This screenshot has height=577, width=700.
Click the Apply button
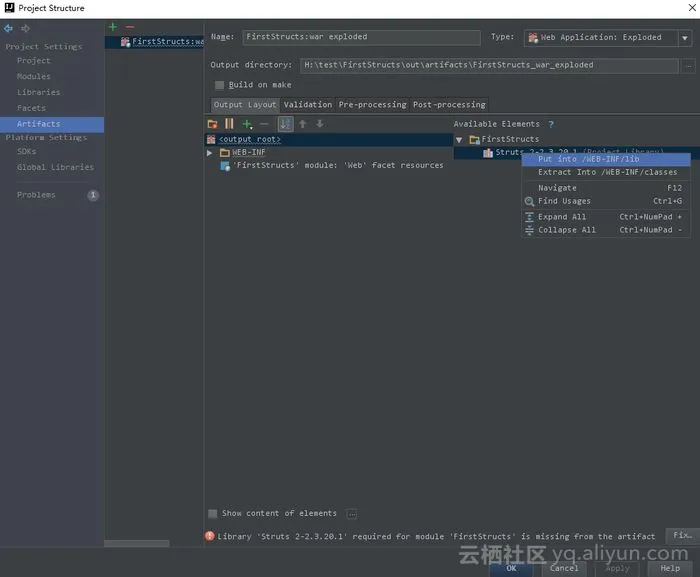tap(617, 569)
